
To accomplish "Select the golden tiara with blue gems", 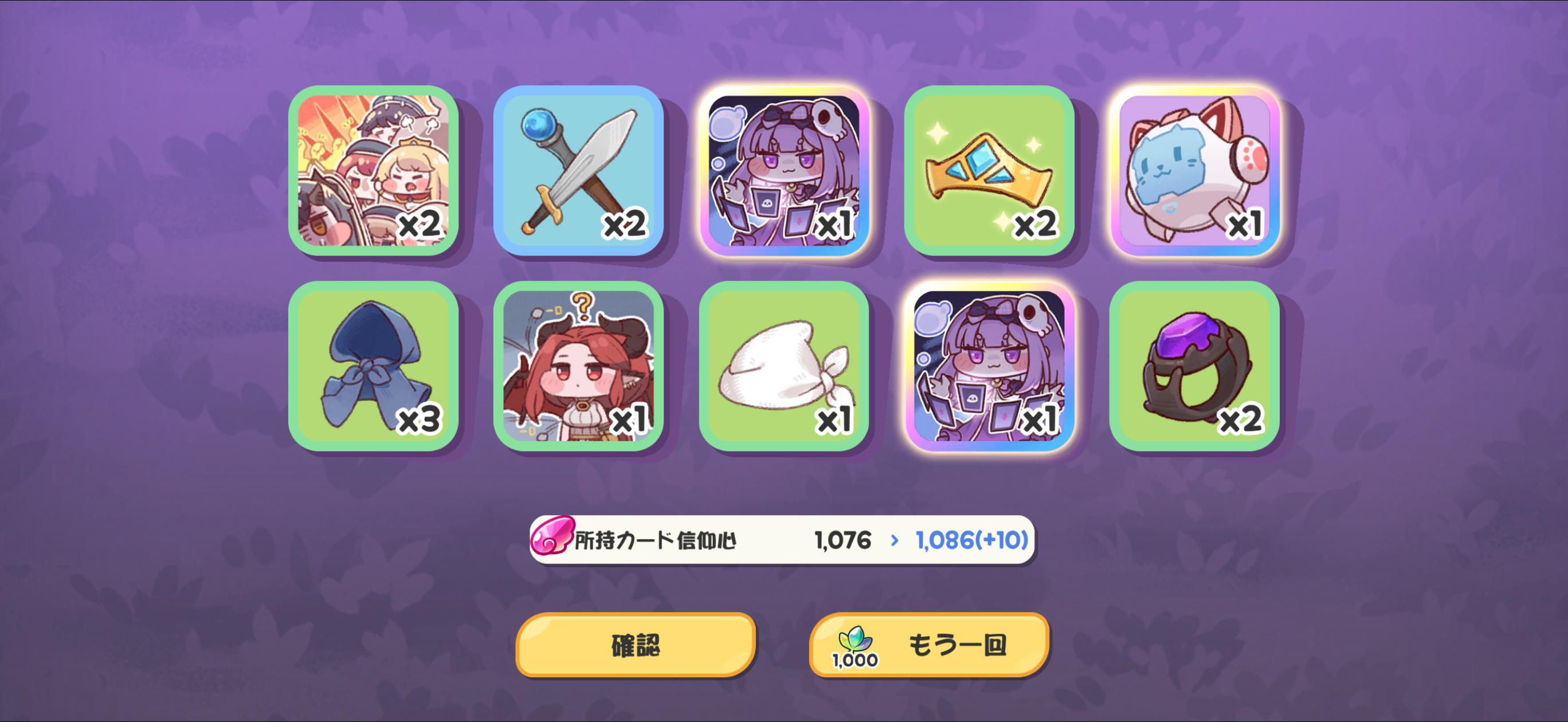I will (x=989, y=170).
